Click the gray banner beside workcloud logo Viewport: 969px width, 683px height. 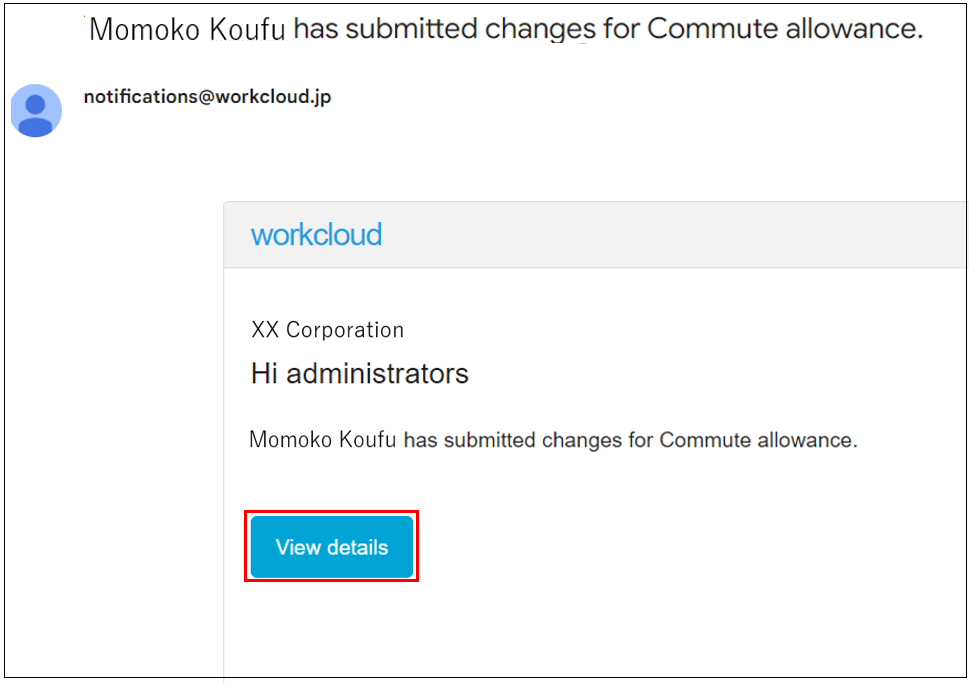pos(674,235)
